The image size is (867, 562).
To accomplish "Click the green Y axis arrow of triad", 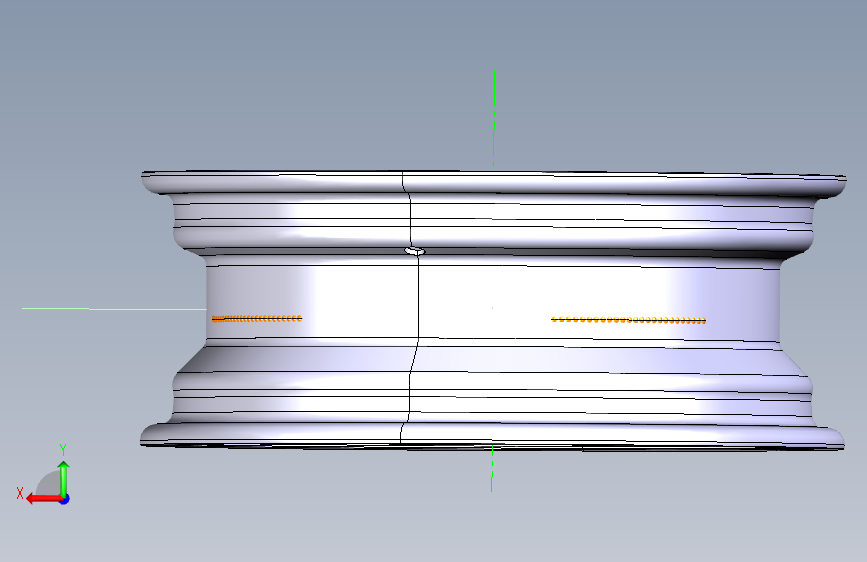I will [64, 478].
